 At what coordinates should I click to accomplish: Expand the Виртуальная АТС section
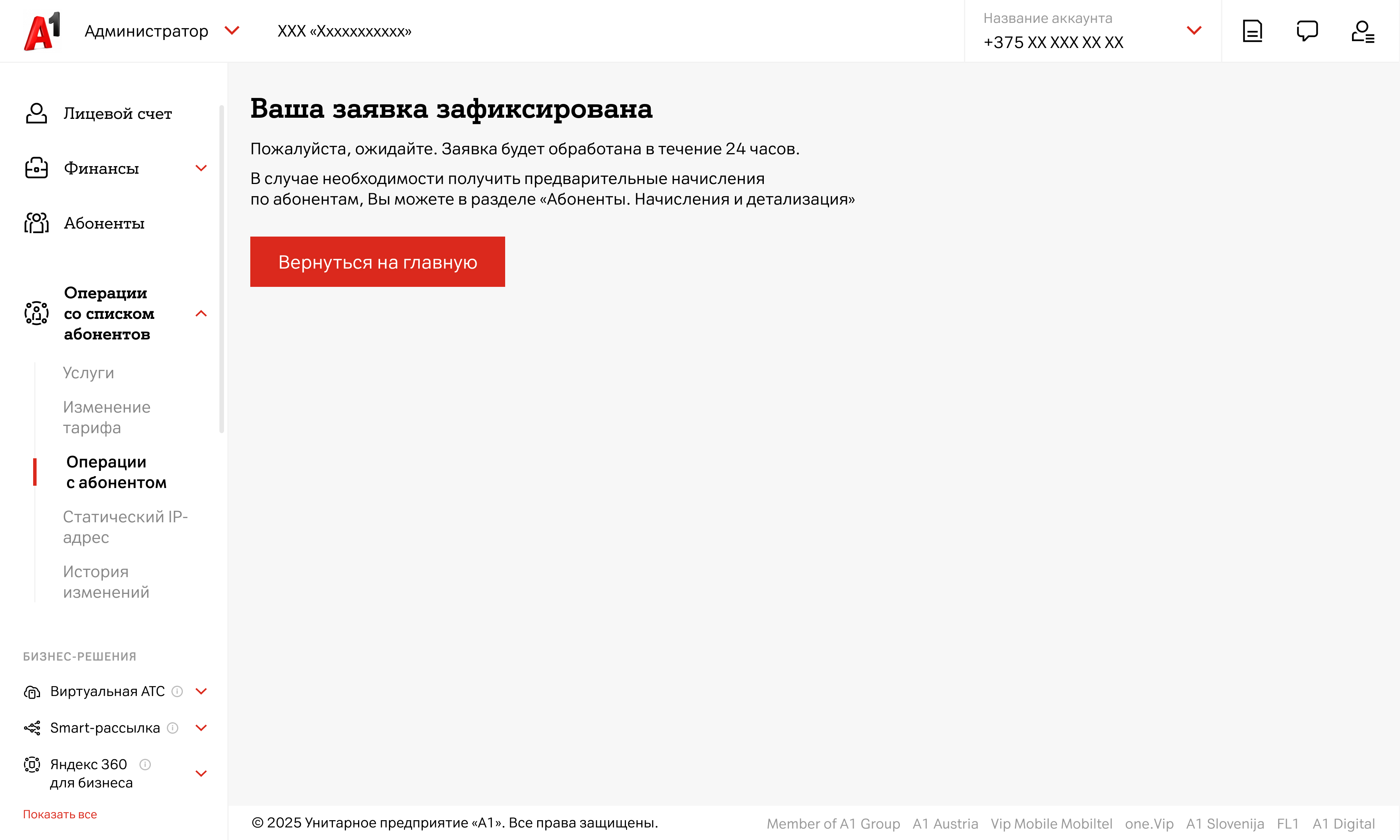pyautogui.click(x=201, y=691)
